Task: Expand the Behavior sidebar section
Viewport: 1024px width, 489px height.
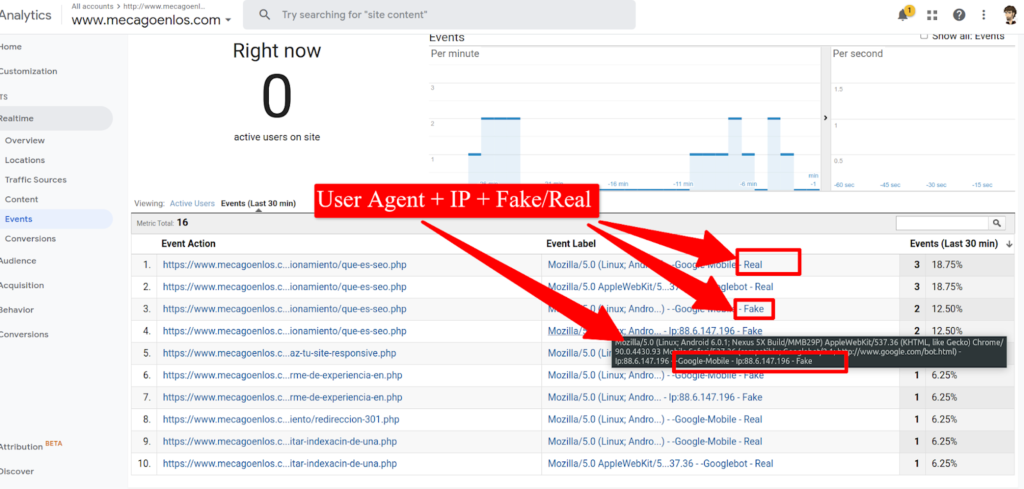Action: pyautogui.click(x=16, y=309)
